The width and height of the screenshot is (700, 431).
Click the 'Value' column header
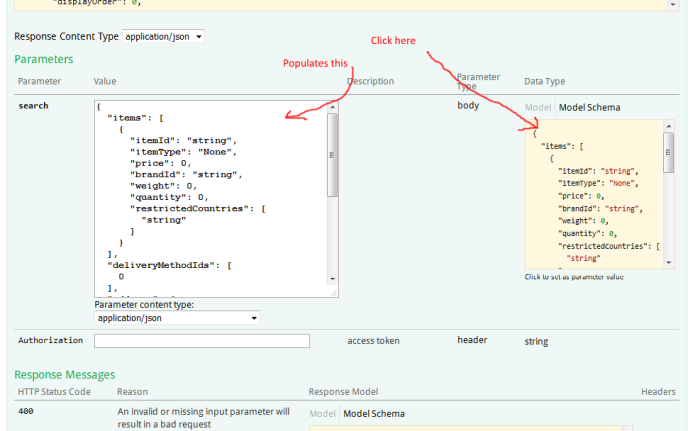pos(104,81)
